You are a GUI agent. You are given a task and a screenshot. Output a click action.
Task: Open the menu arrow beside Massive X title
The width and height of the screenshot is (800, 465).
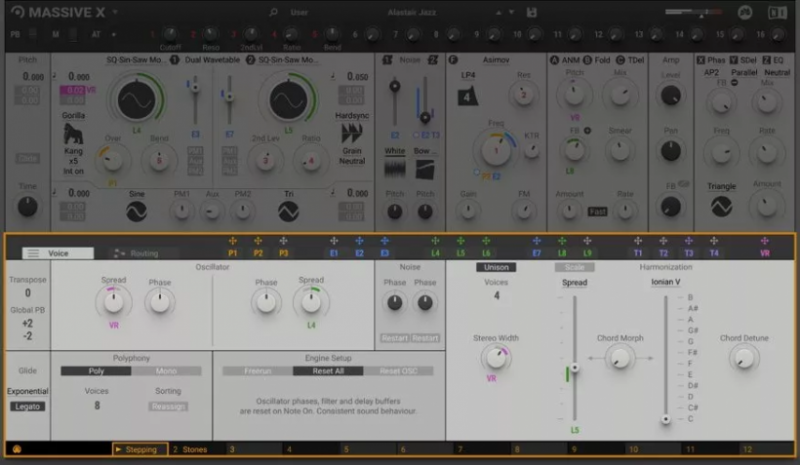pos(115,11)
